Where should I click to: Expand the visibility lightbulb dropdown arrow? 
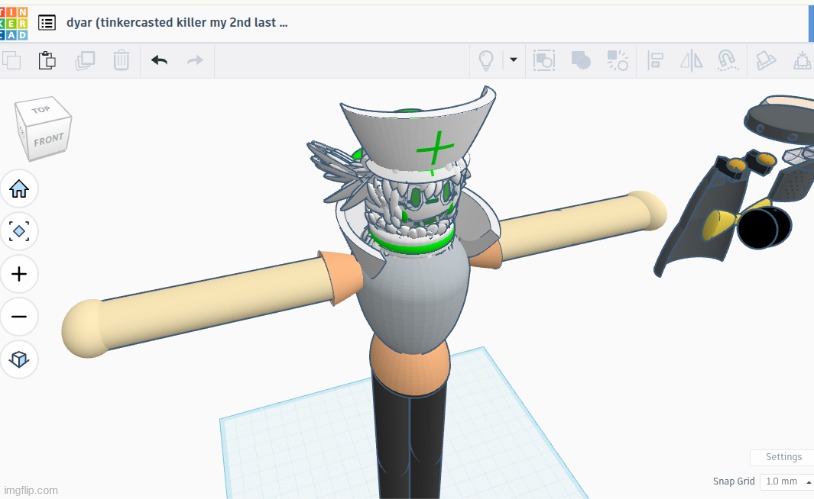[514, 60]
